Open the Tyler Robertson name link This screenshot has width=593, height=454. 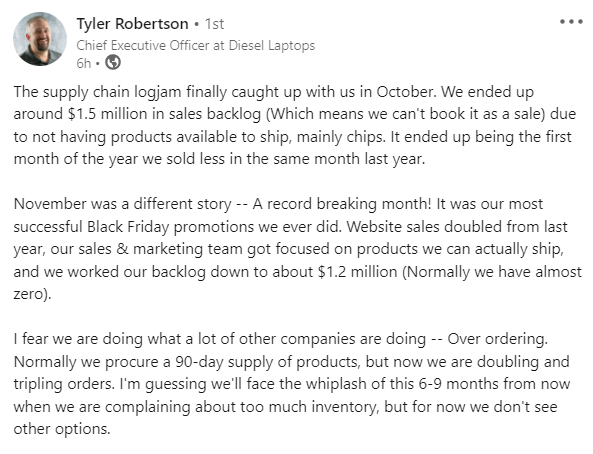(x=132, y=24)
